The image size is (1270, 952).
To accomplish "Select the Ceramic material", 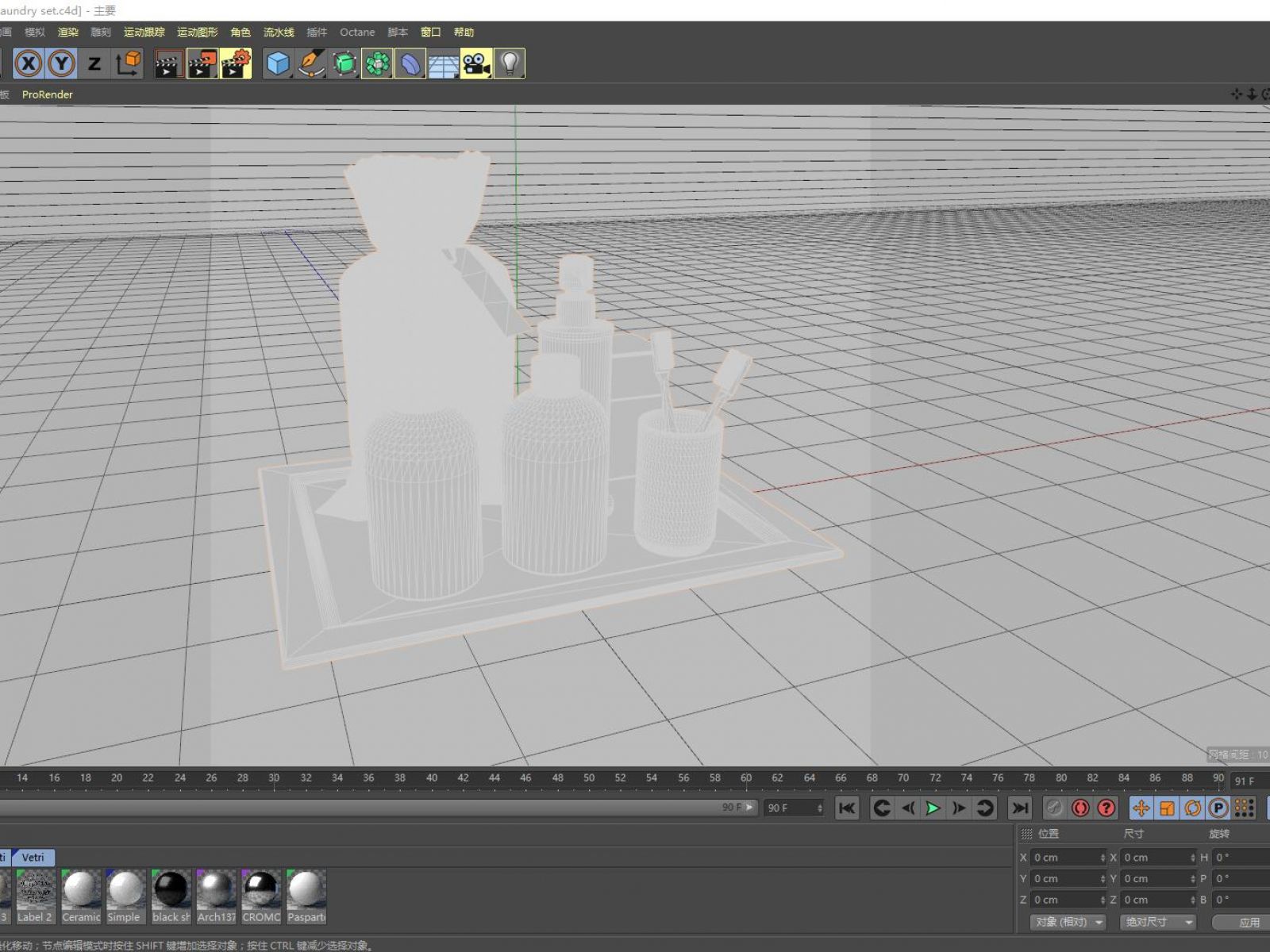I will (x=81, y=896).
